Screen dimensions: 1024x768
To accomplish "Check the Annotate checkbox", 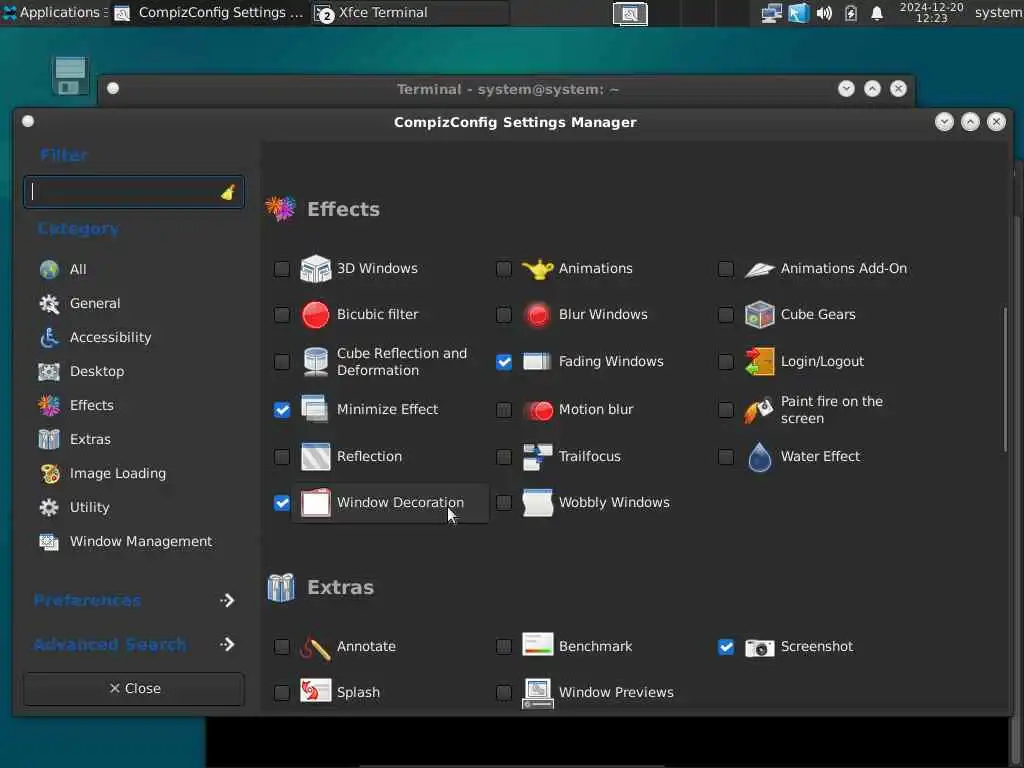I will click(281, 647).
